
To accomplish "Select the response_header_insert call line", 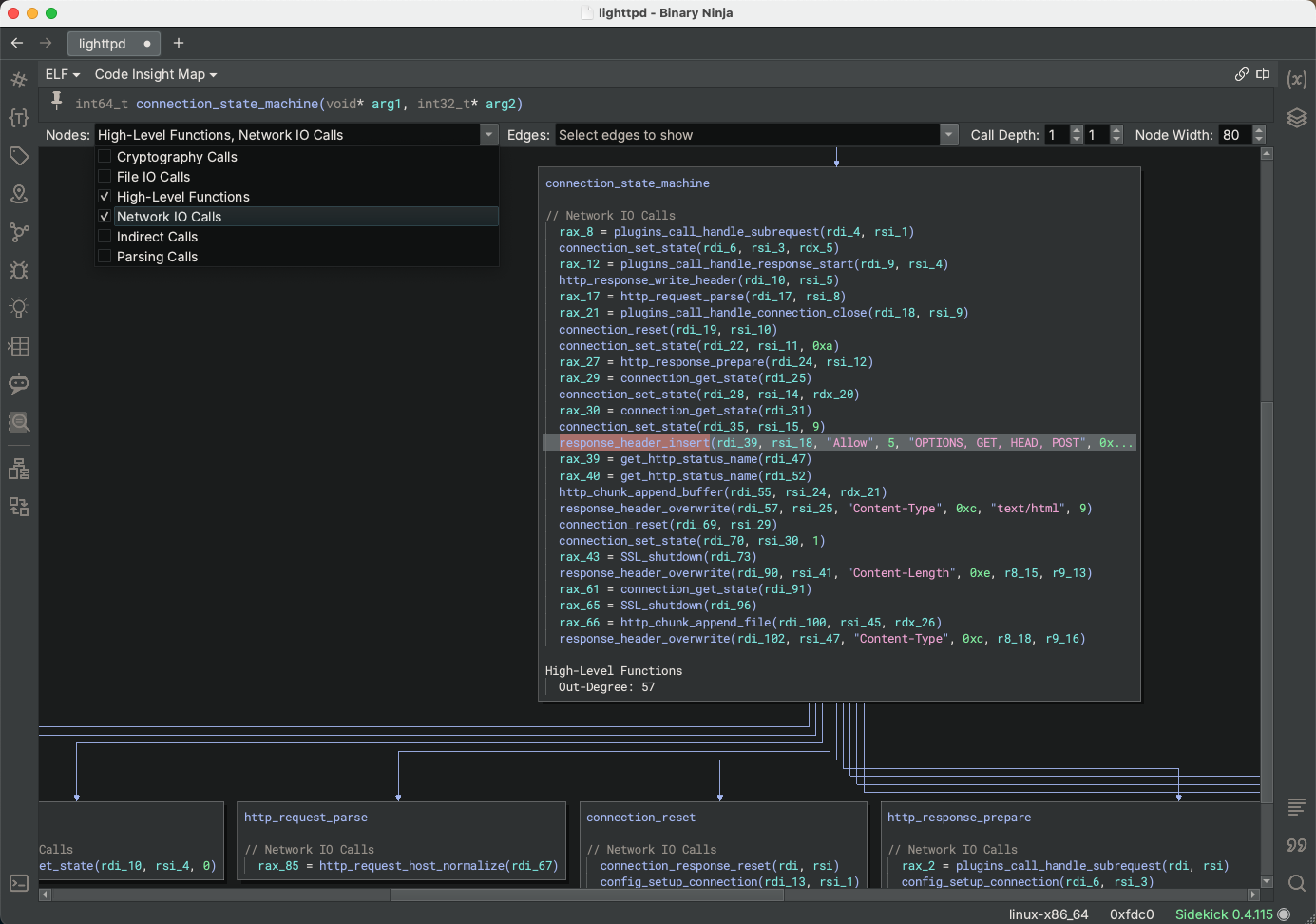I will click(839, 443).
